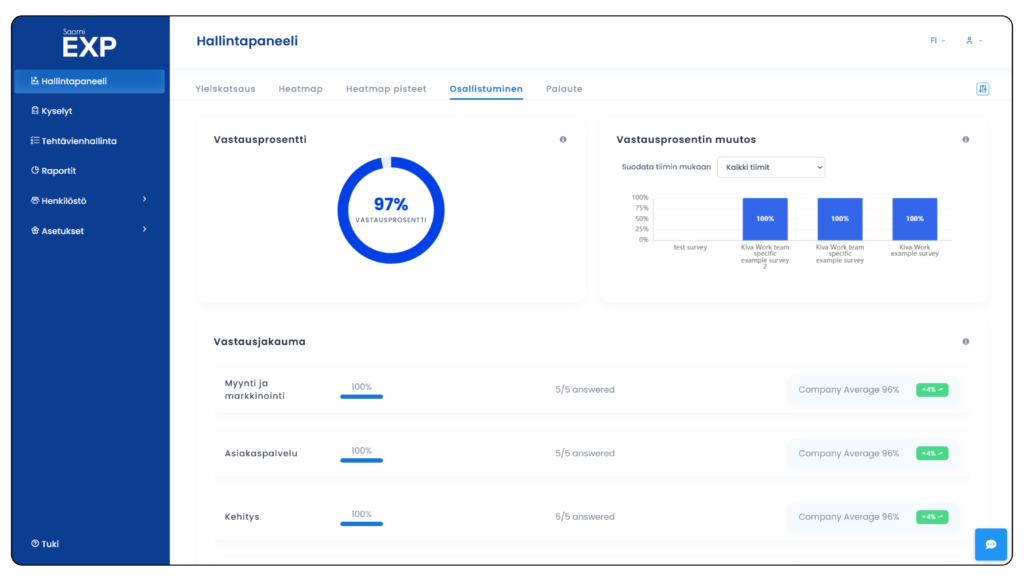
Task: Go to Kyselyt in the sidebar
Action: [x=56, y=111]
